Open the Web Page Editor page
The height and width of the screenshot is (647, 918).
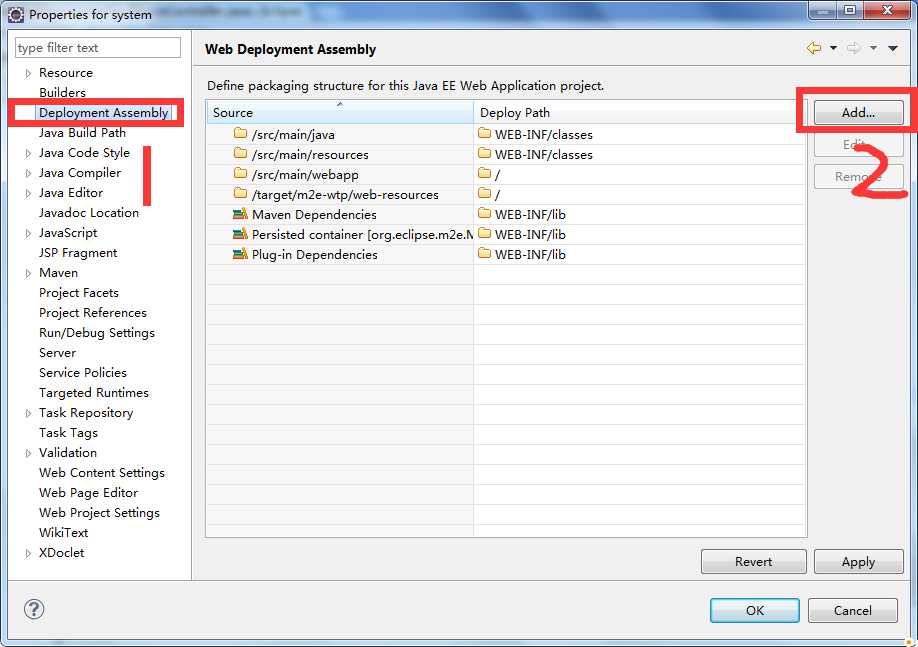click(x=88, y=492)
